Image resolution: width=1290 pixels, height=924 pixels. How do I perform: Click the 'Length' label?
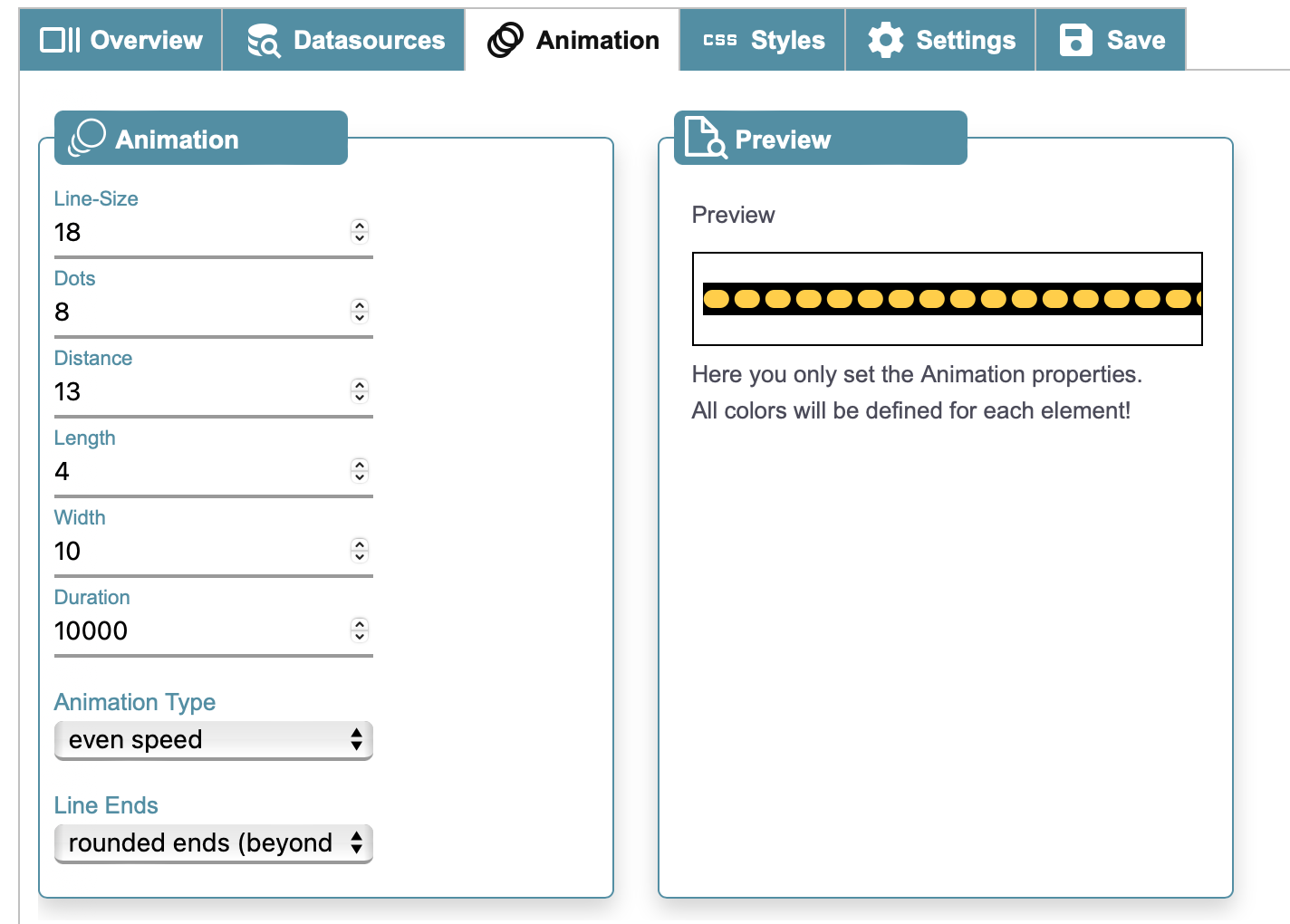tap(85, 438)
